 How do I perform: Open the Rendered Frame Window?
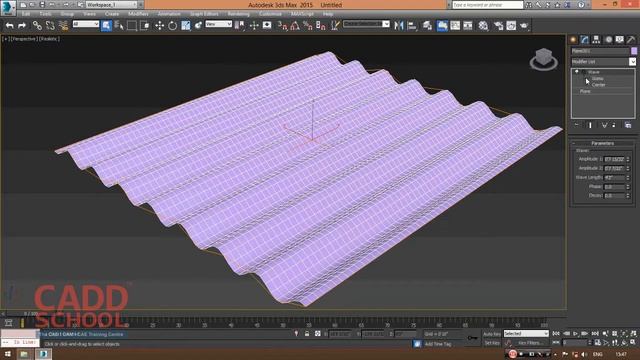click(511, 25)
